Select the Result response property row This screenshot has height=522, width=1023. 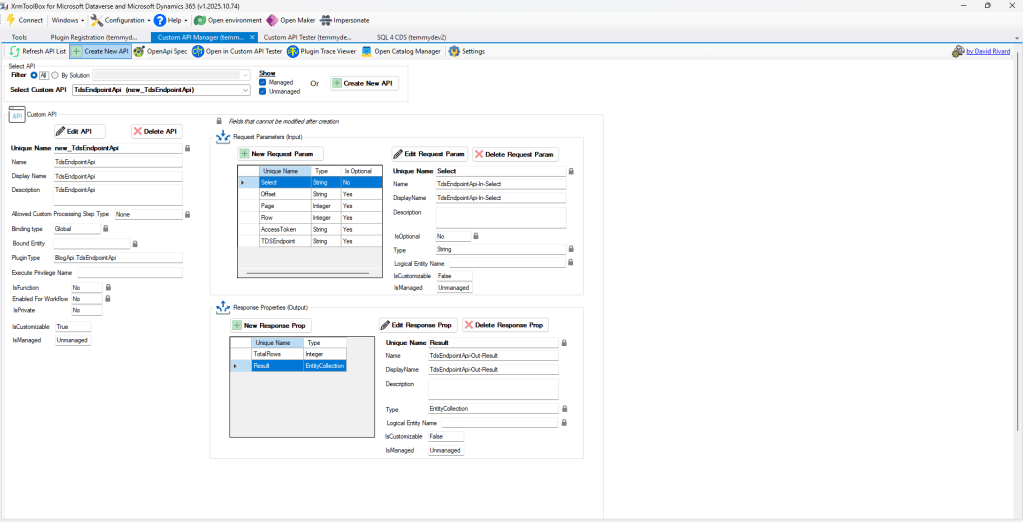(x=288, y=366)
